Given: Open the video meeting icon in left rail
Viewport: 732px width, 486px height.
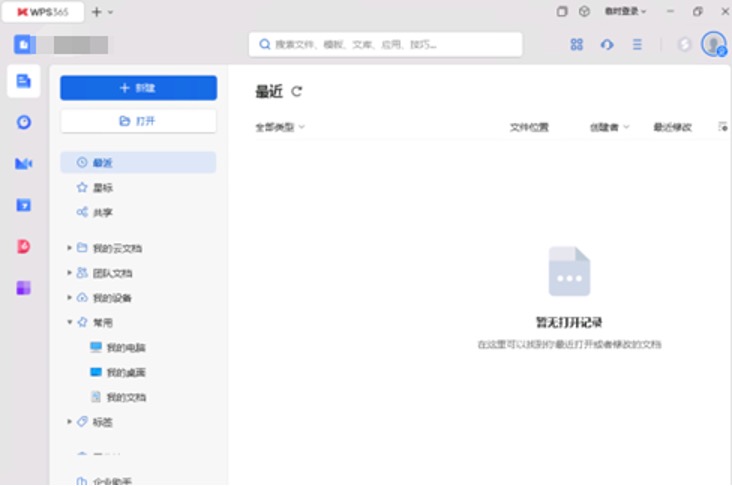Looking at the screenshot, I should pyautogui.click(x=24, y=163).
